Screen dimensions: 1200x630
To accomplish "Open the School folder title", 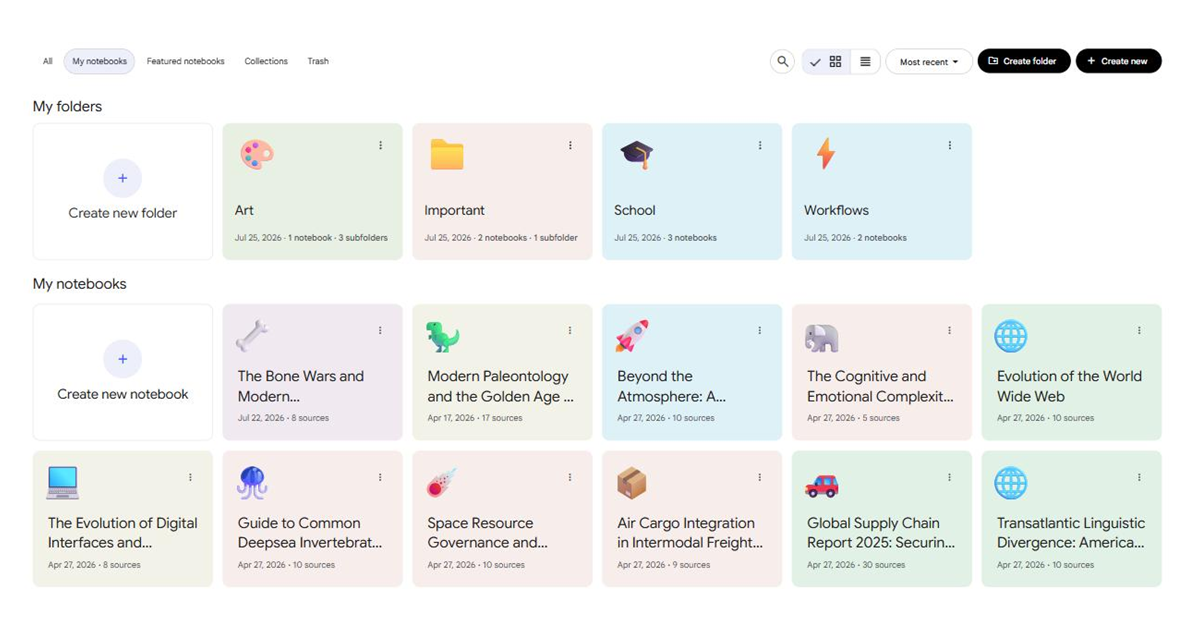I will [x=635, y=210].
